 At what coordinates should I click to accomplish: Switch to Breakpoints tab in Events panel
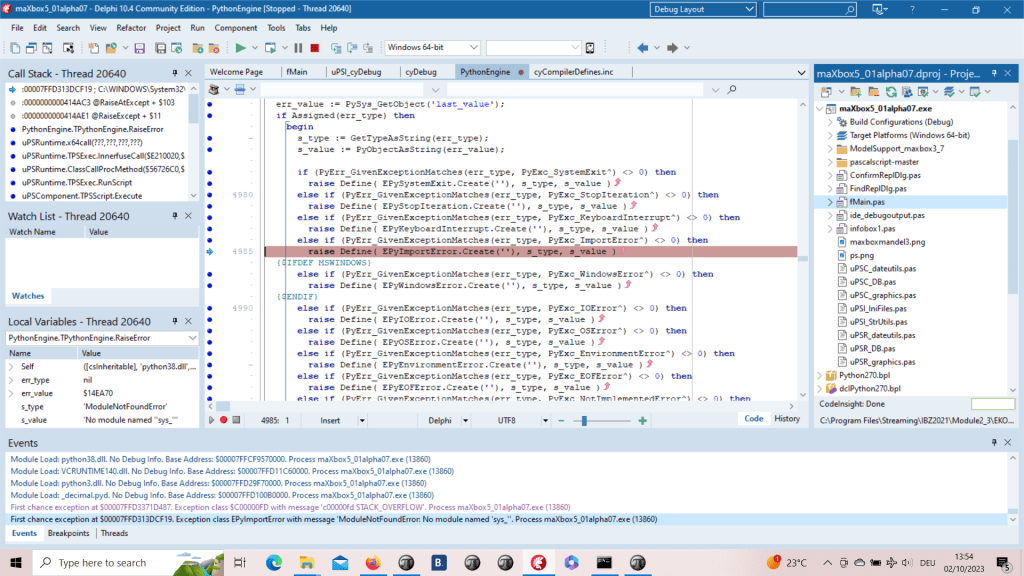(x=69, y=533)
